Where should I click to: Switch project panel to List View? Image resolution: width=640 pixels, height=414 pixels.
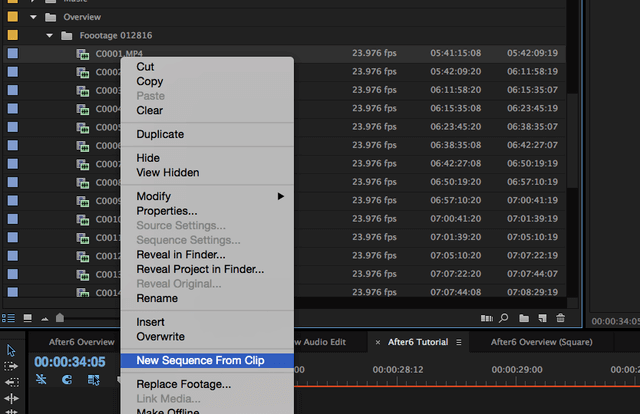pos(8,318)
